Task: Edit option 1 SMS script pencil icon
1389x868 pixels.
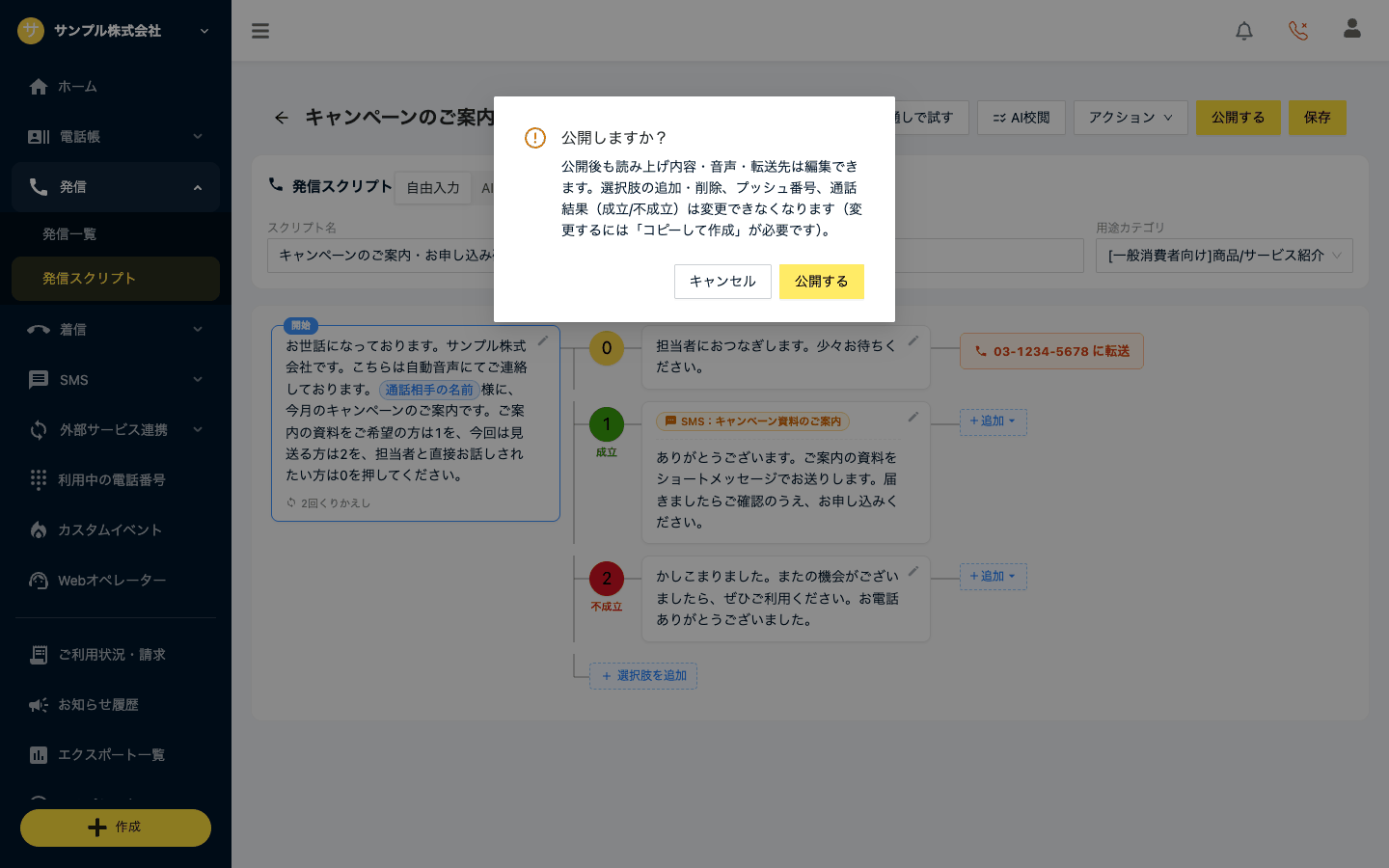Action: point(912,417)
